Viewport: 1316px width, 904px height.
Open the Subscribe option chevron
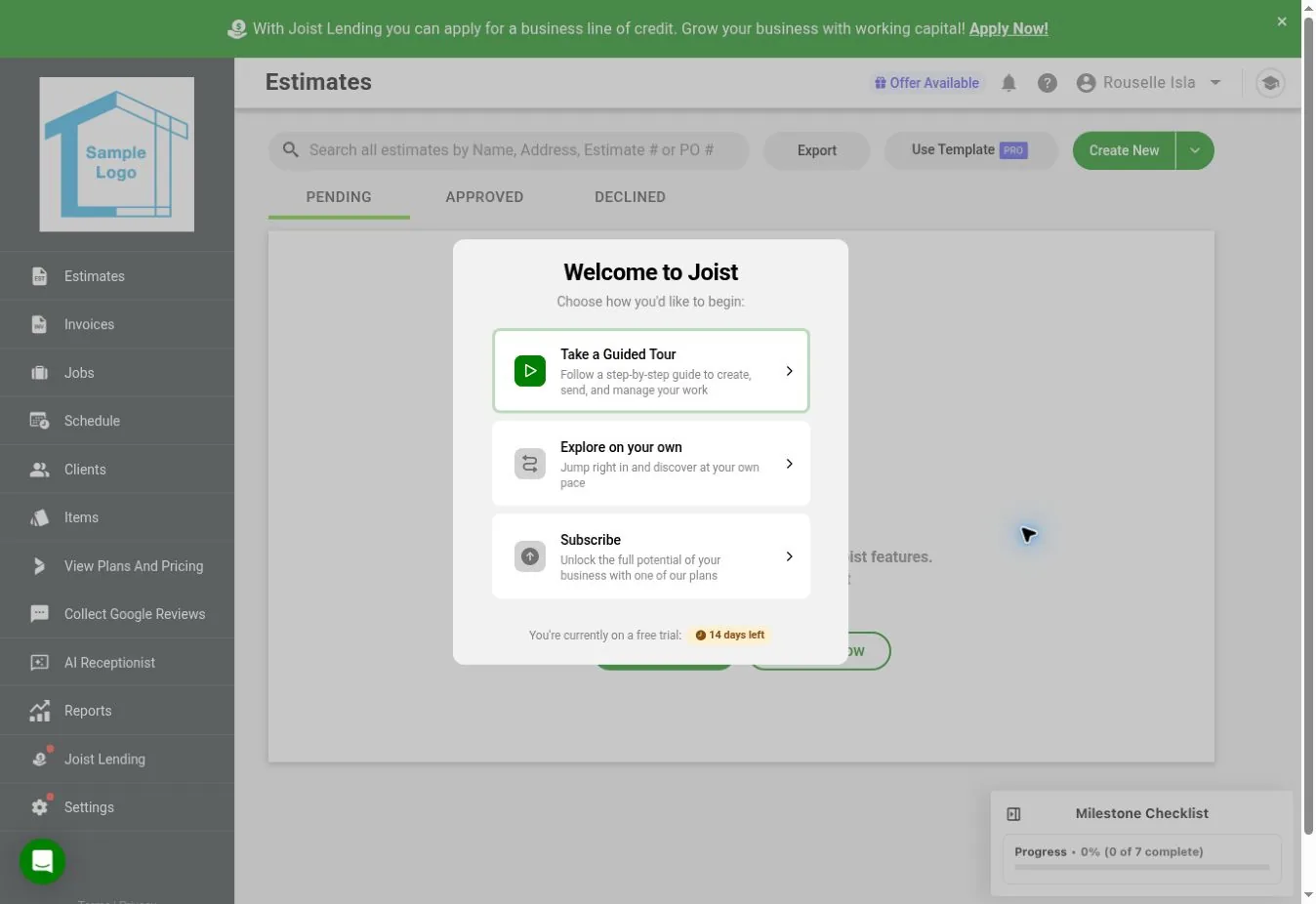[x=789, y=556]
